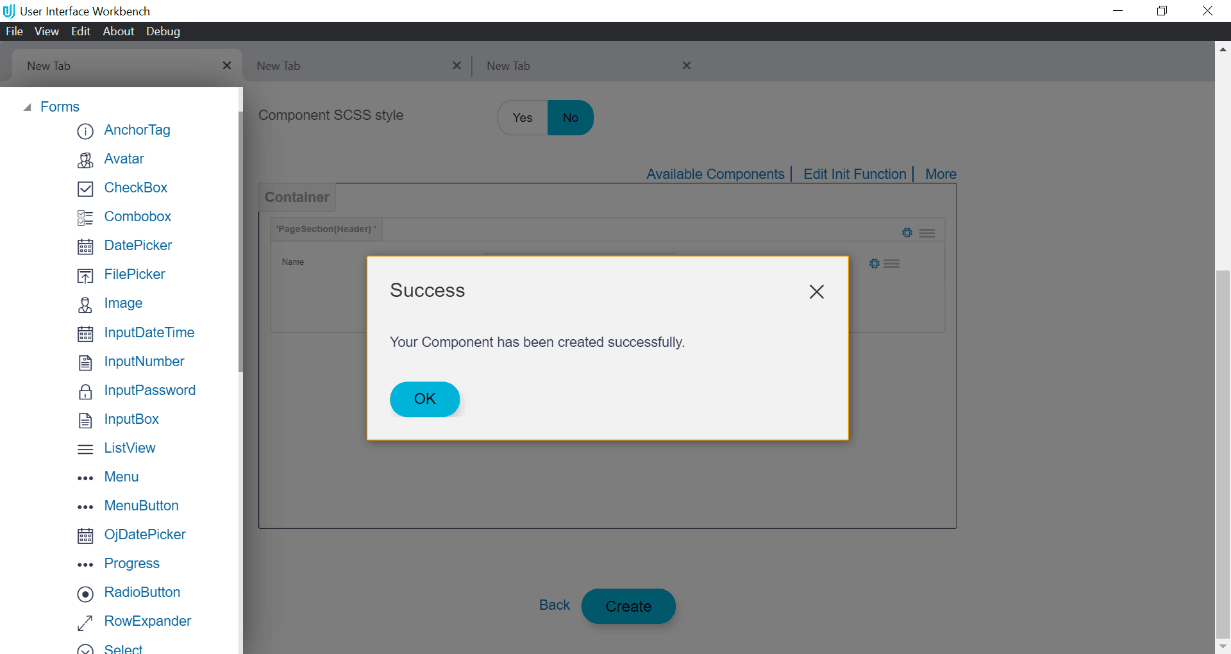Select the DatePicker calendar icon

pos(85,246)
